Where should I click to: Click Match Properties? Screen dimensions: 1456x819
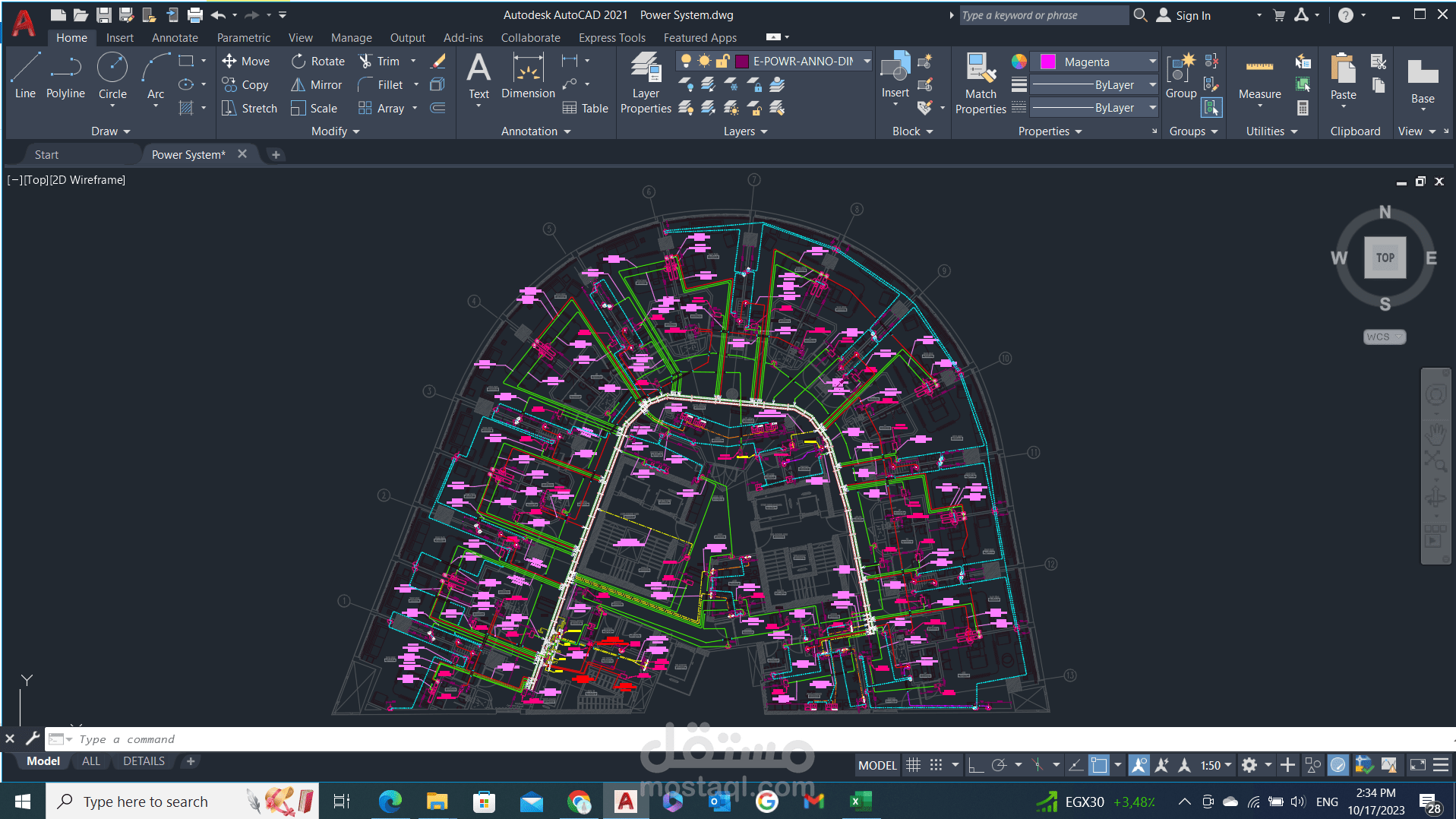981,84
